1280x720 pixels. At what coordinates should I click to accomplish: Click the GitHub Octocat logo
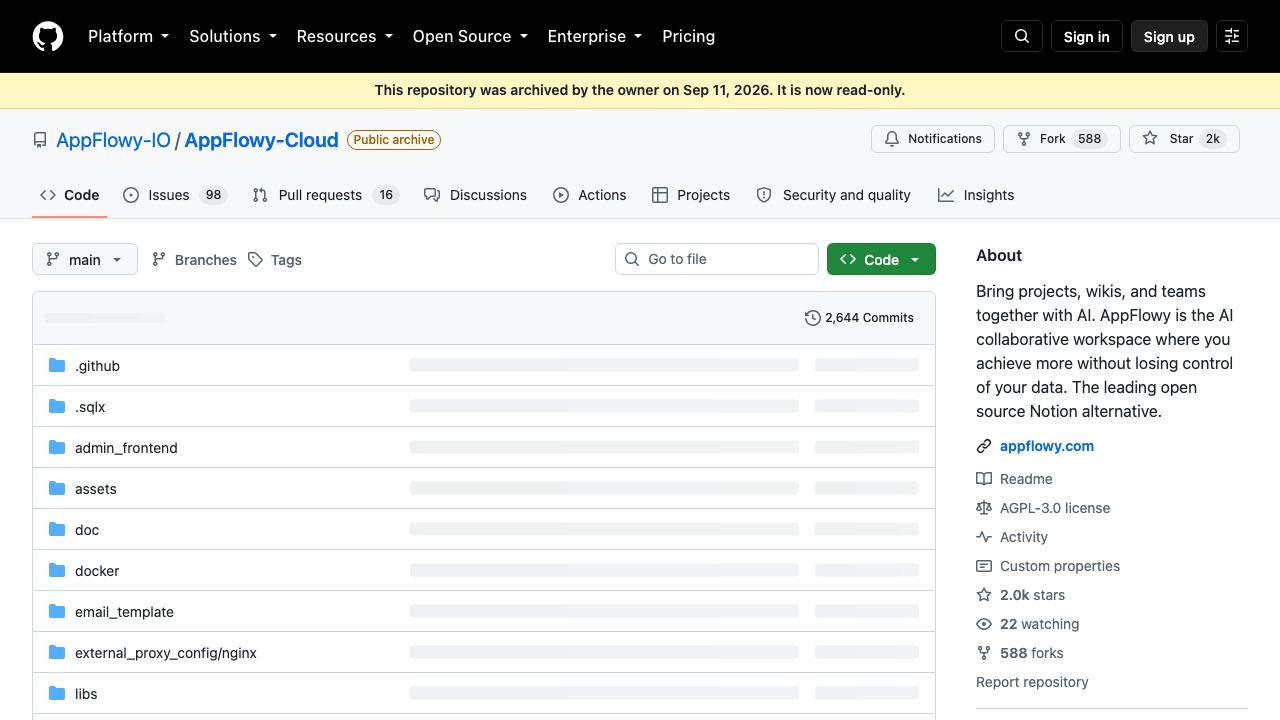[x=48, y=36]
